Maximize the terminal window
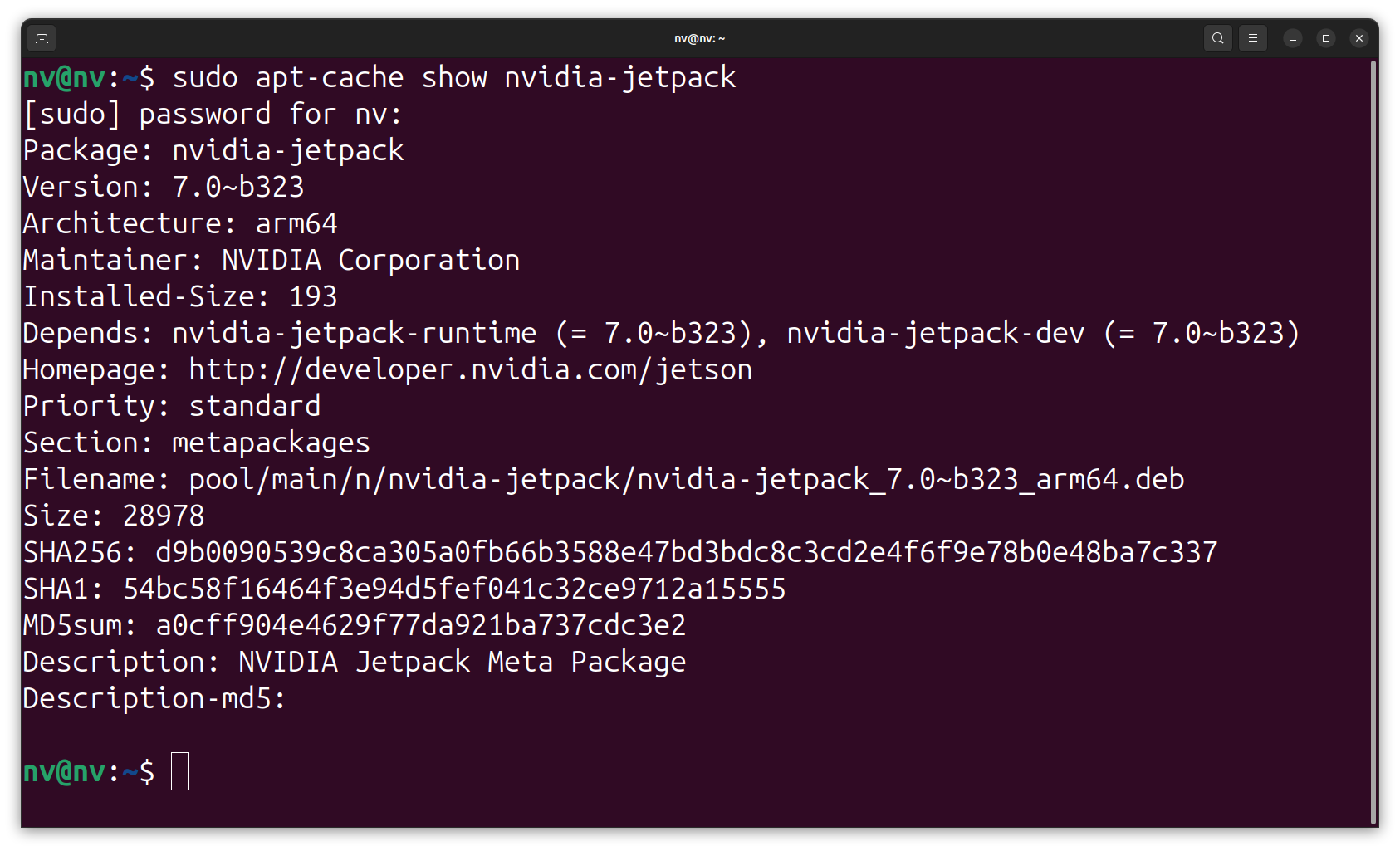1400x851 pixels. tap(1326, 38)
